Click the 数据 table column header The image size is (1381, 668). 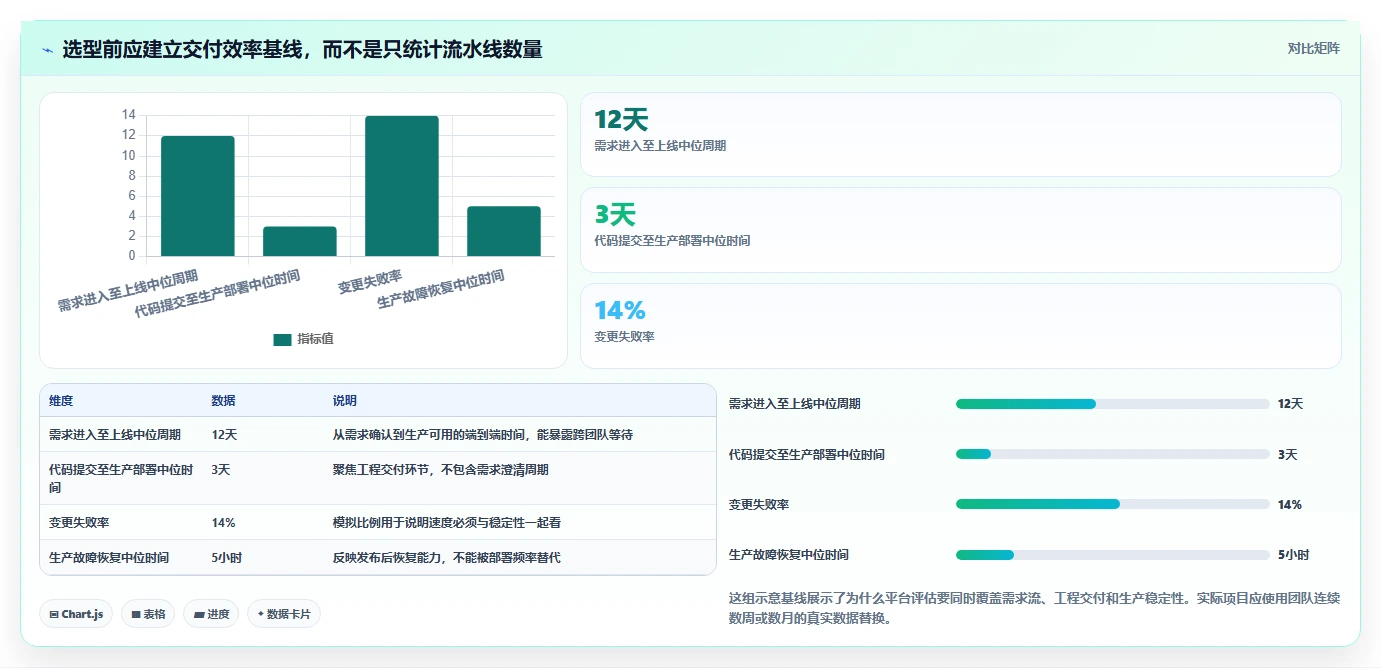click(x=224, y=401)
